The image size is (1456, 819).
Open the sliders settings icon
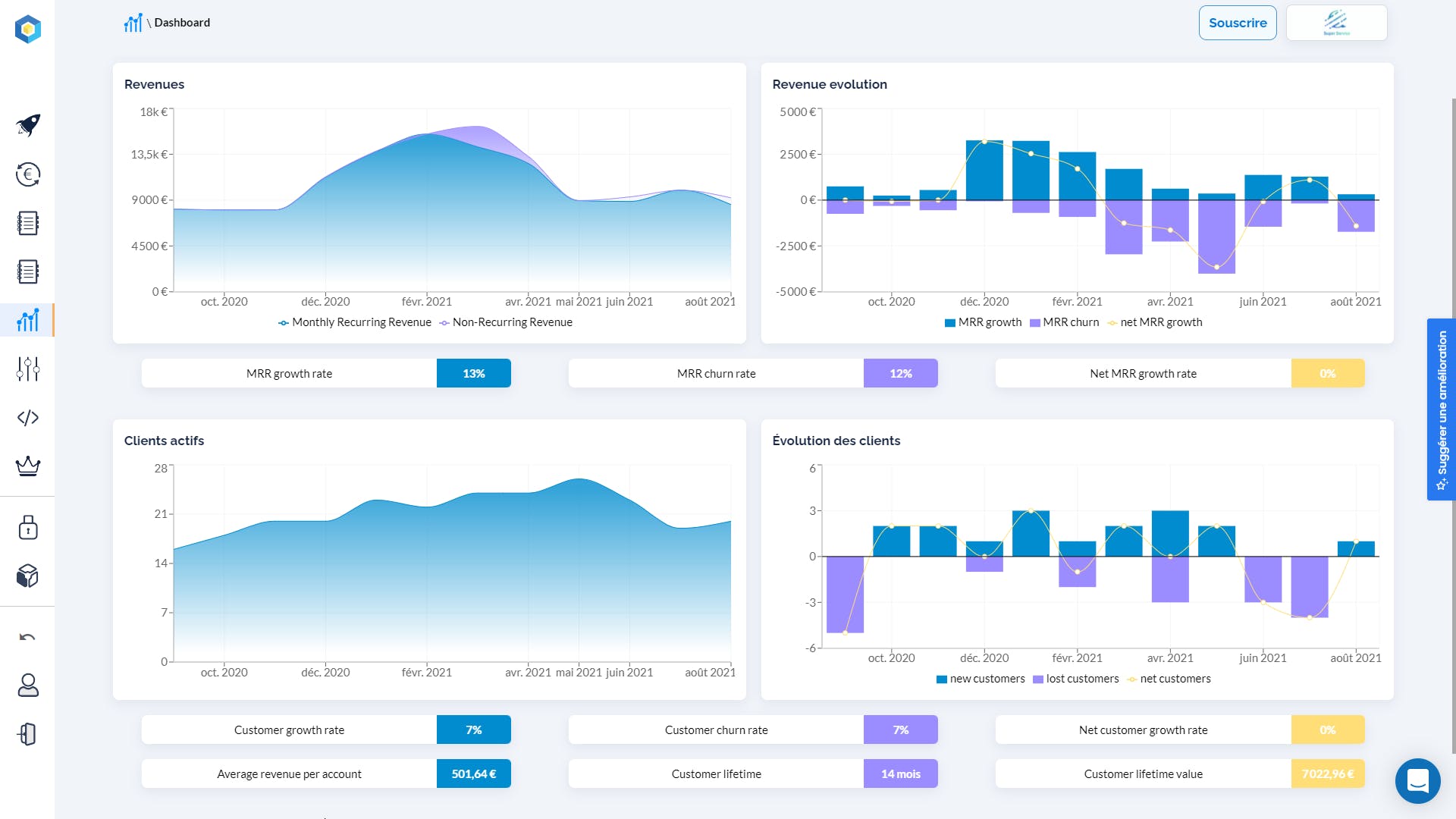pyautogui.click(x=28, y=369)
